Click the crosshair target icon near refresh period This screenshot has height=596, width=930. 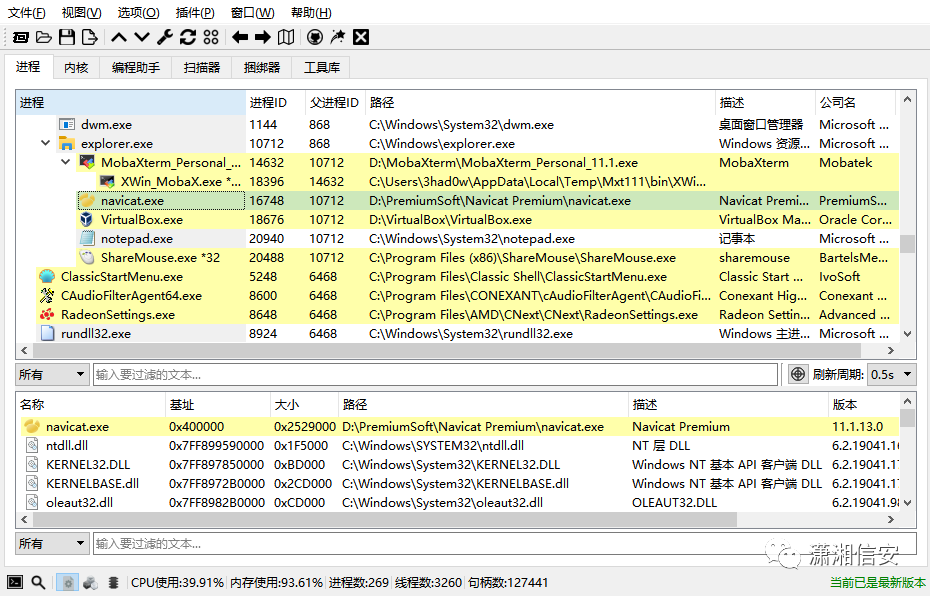pos(798,374)
